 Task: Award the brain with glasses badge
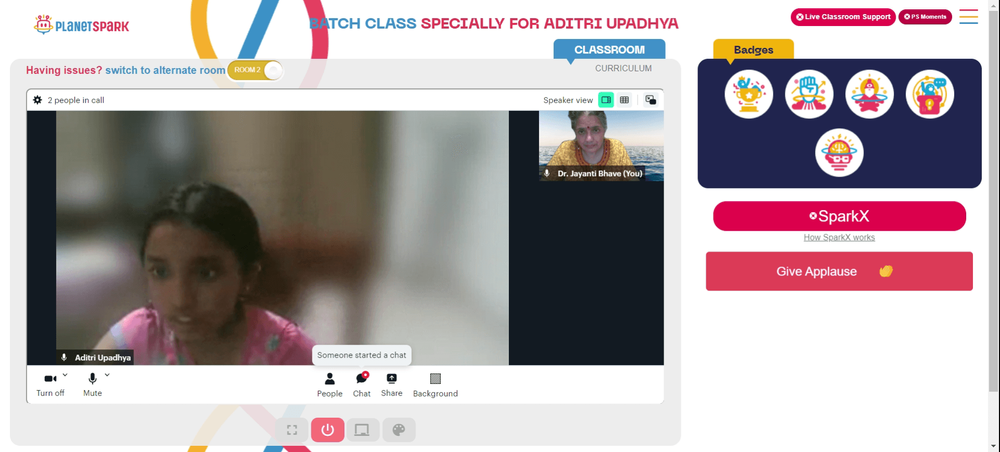pos(839,153)
